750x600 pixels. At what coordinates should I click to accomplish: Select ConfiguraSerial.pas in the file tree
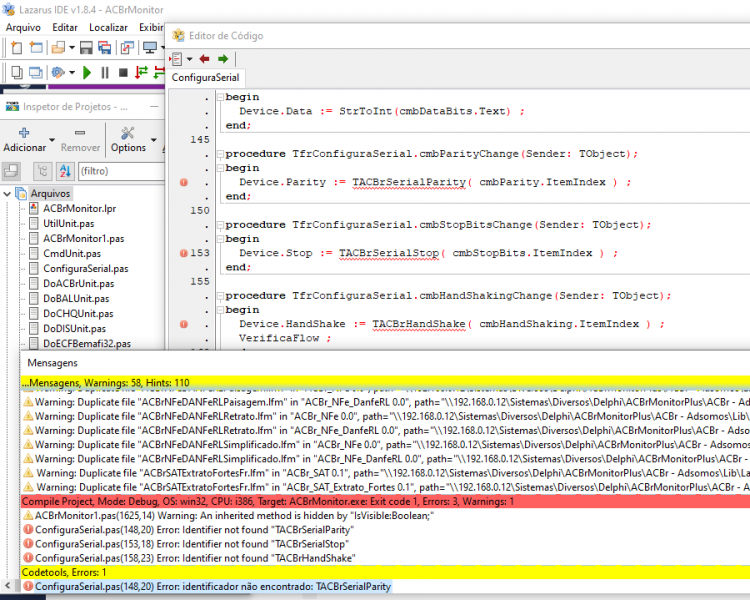[86, 268]
